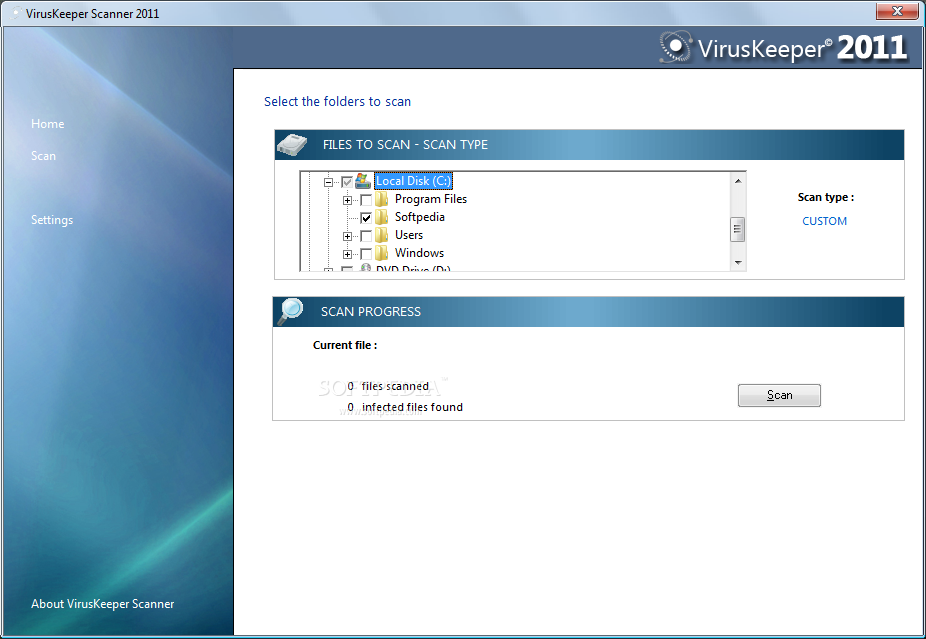Image resolution: width=926 pixels, height=639 pixels.
Task: Click the Softpedia folder icon
Action: point(382,217)
